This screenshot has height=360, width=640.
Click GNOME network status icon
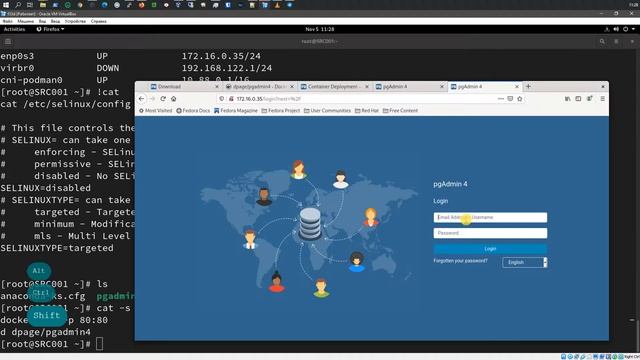(607, 29)
